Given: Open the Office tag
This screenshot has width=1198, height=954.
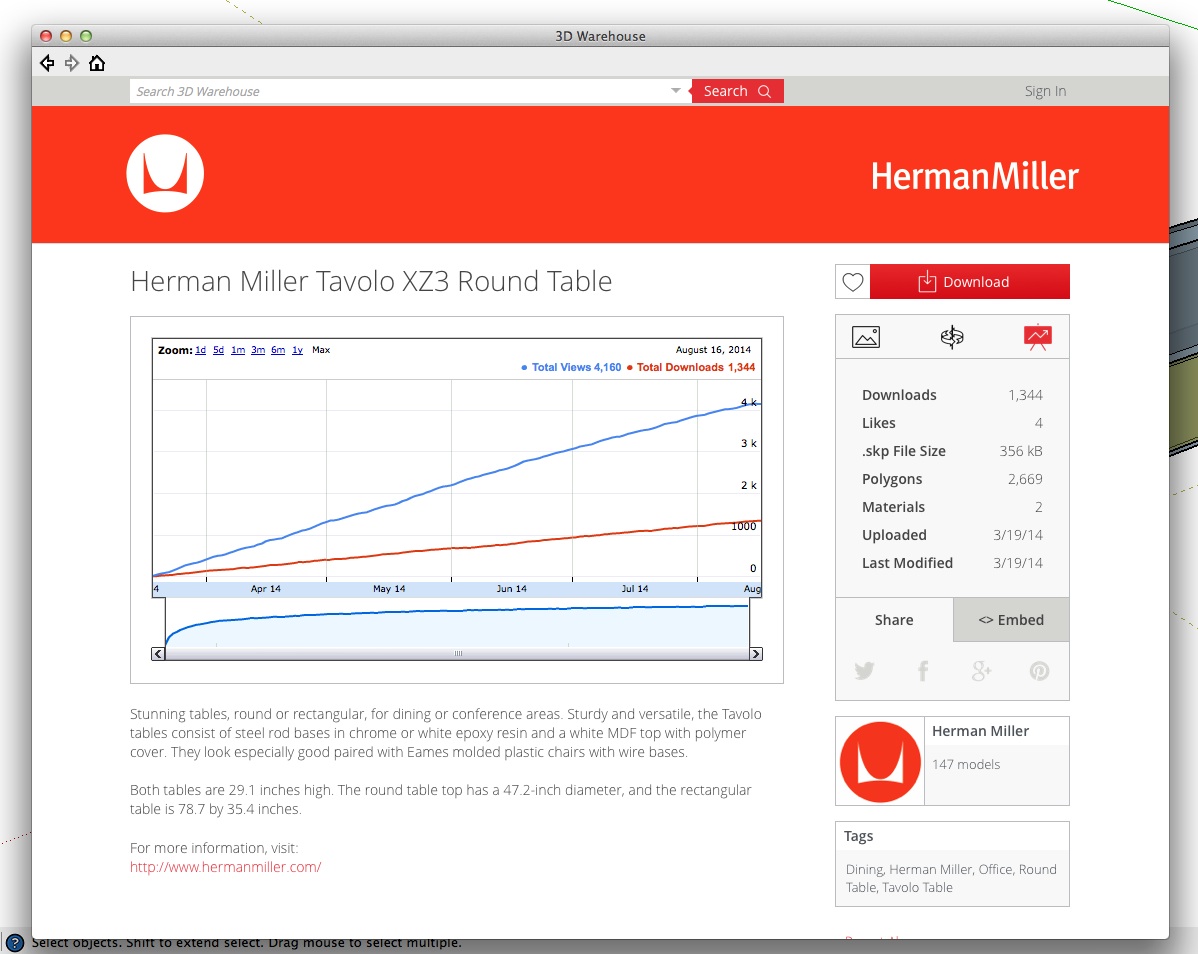Looking at the screenshot, I should coord(995,869).
